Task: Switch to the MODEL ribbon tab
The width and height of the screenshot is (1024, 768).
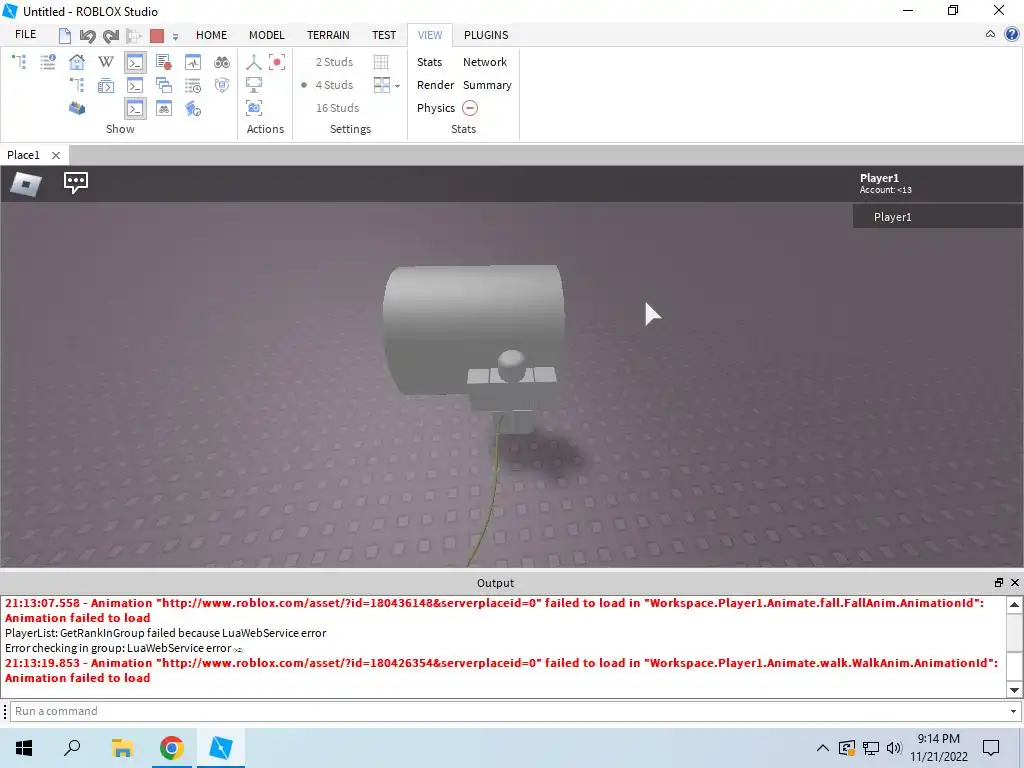Action: click(x=266, y=35)
